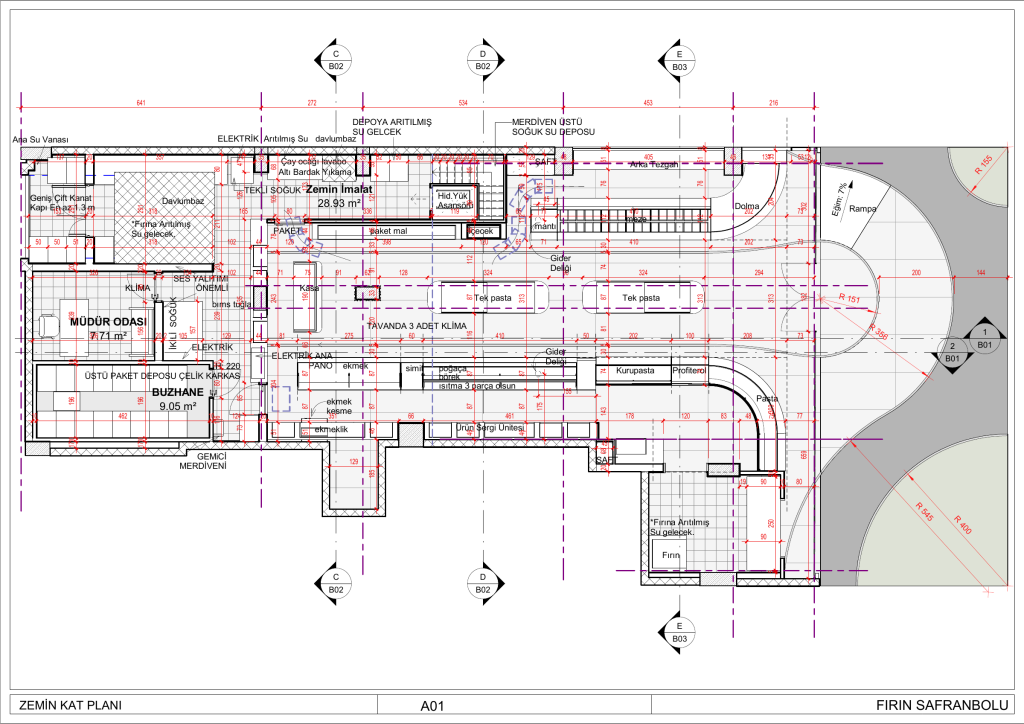Click the top E B03 section marker
Screen dimensions: 1024x724
[x=679, y=61]
